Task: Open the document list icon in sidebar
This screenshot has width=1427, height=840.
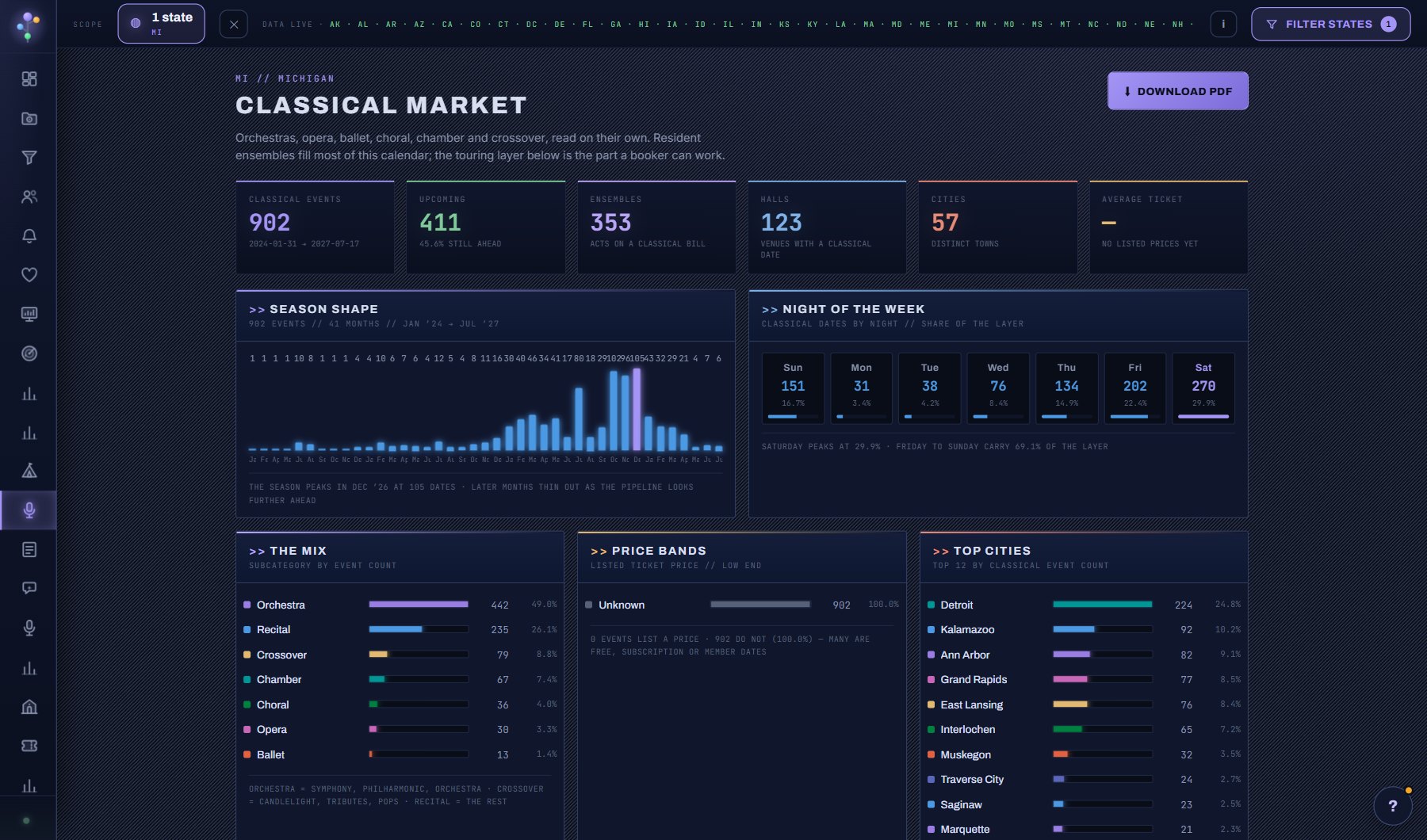Action: tap(29, 549)
